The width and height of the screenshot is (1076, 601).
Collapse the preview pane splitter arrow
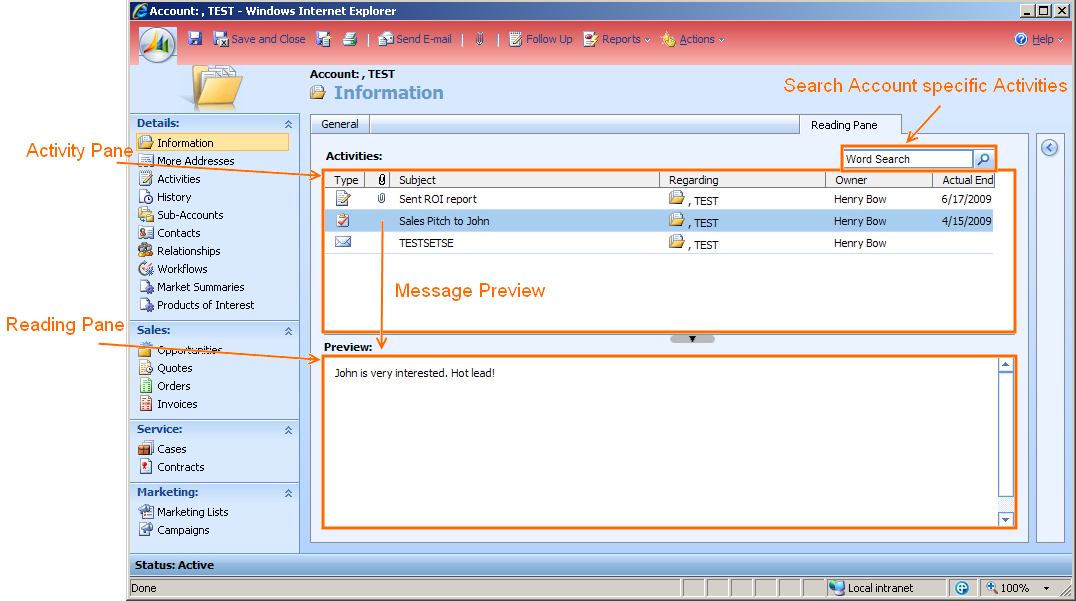[x=692, y=339]
